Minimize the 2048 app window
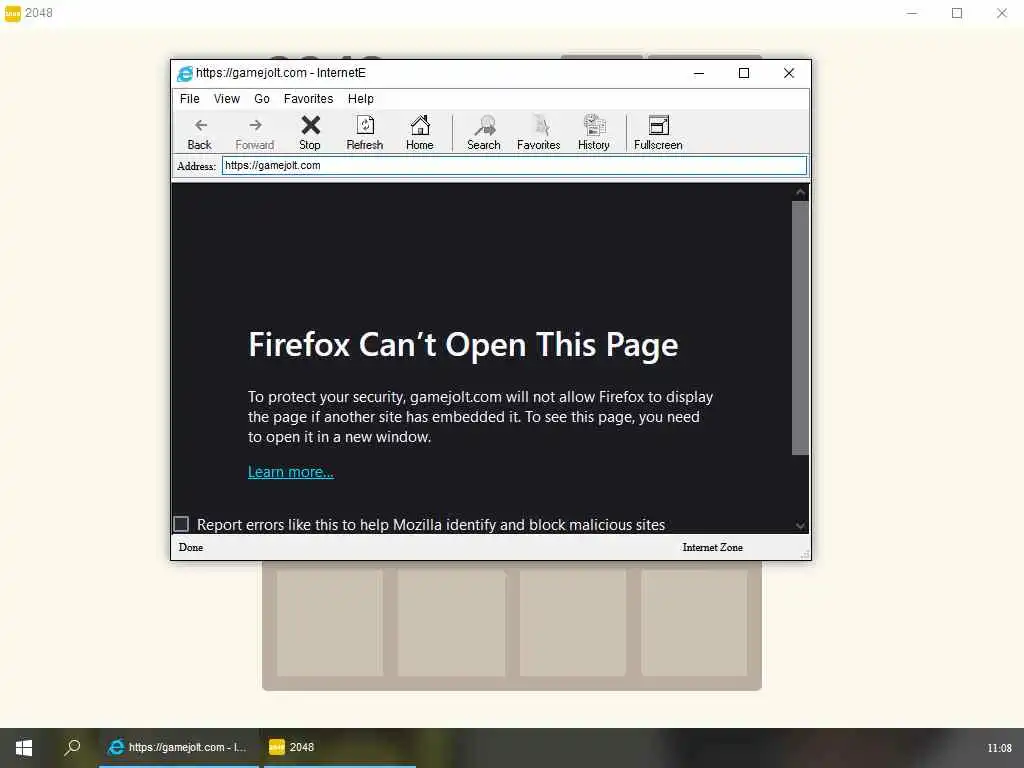This screenshot has width=1024, height=768. (912, 13)
